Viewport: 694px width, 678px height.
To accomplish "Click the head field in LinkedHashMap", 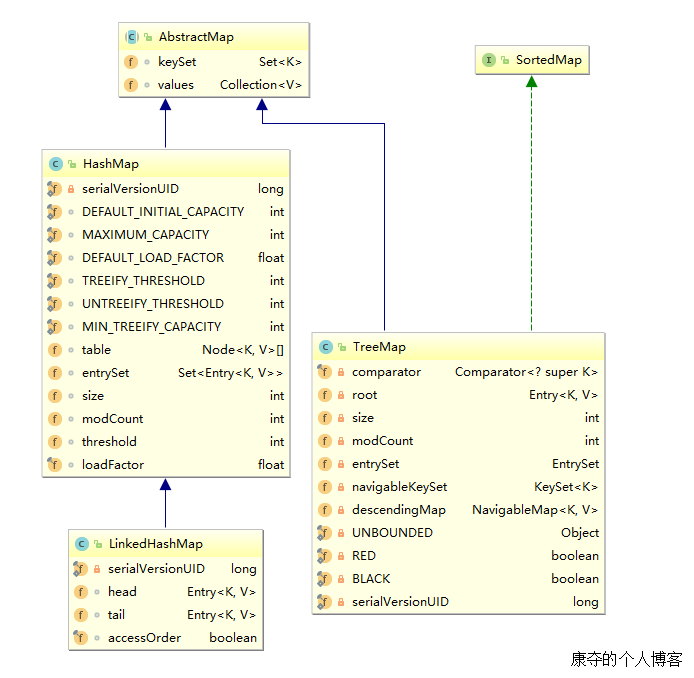I will tap(122, 592).
